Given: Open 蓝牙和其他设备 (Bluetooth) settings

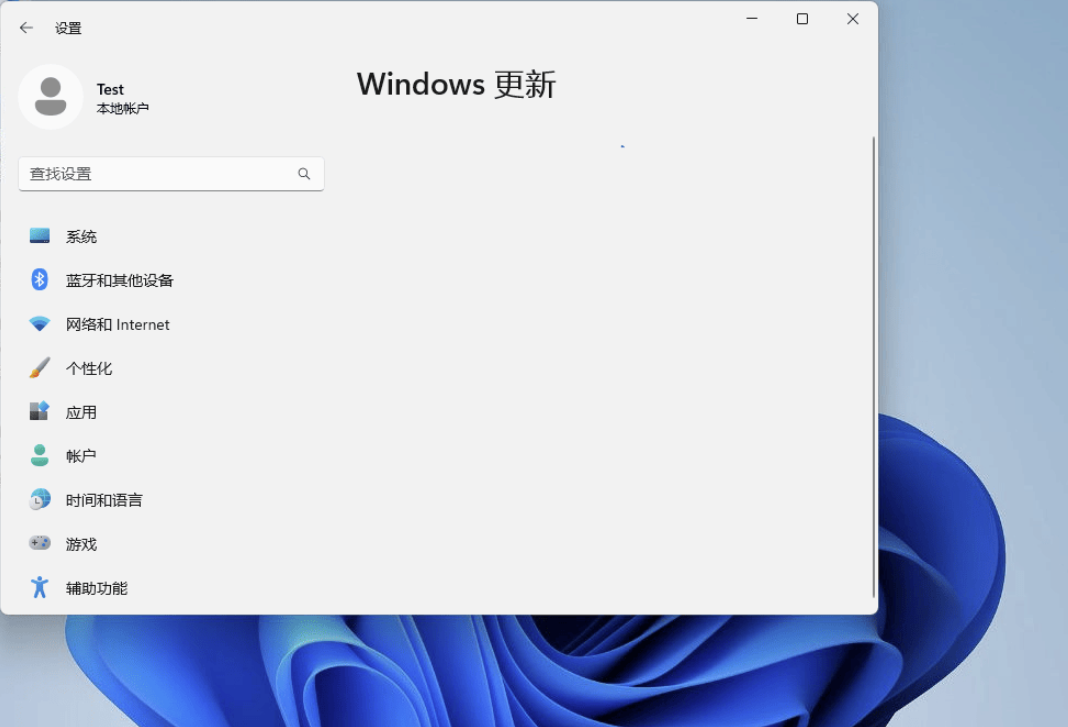Looking at the screenshot, I should (120, 280).
